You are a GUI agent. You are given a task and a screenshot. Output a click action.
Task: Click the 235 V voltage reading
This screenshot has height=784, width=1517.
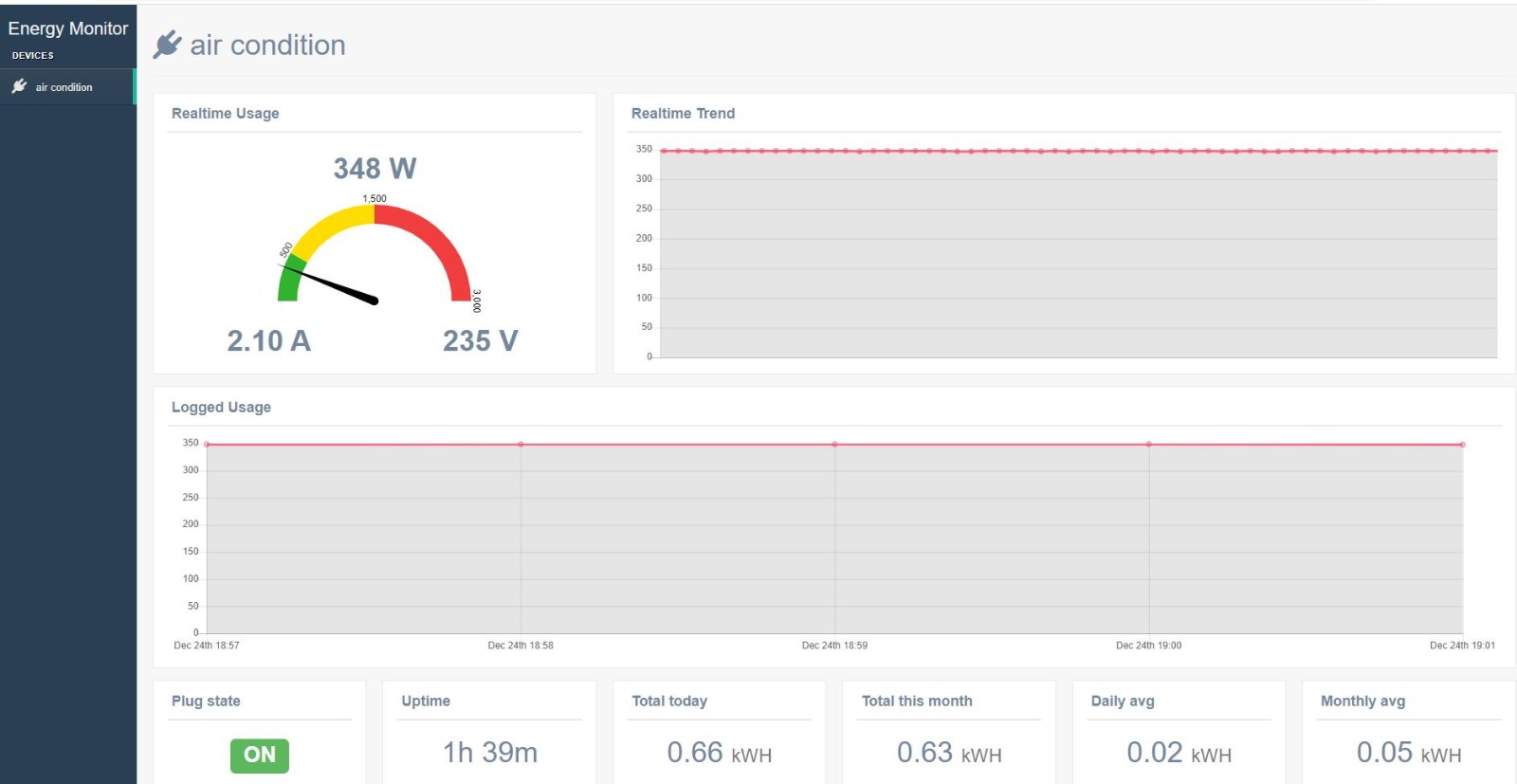(481, 341)
